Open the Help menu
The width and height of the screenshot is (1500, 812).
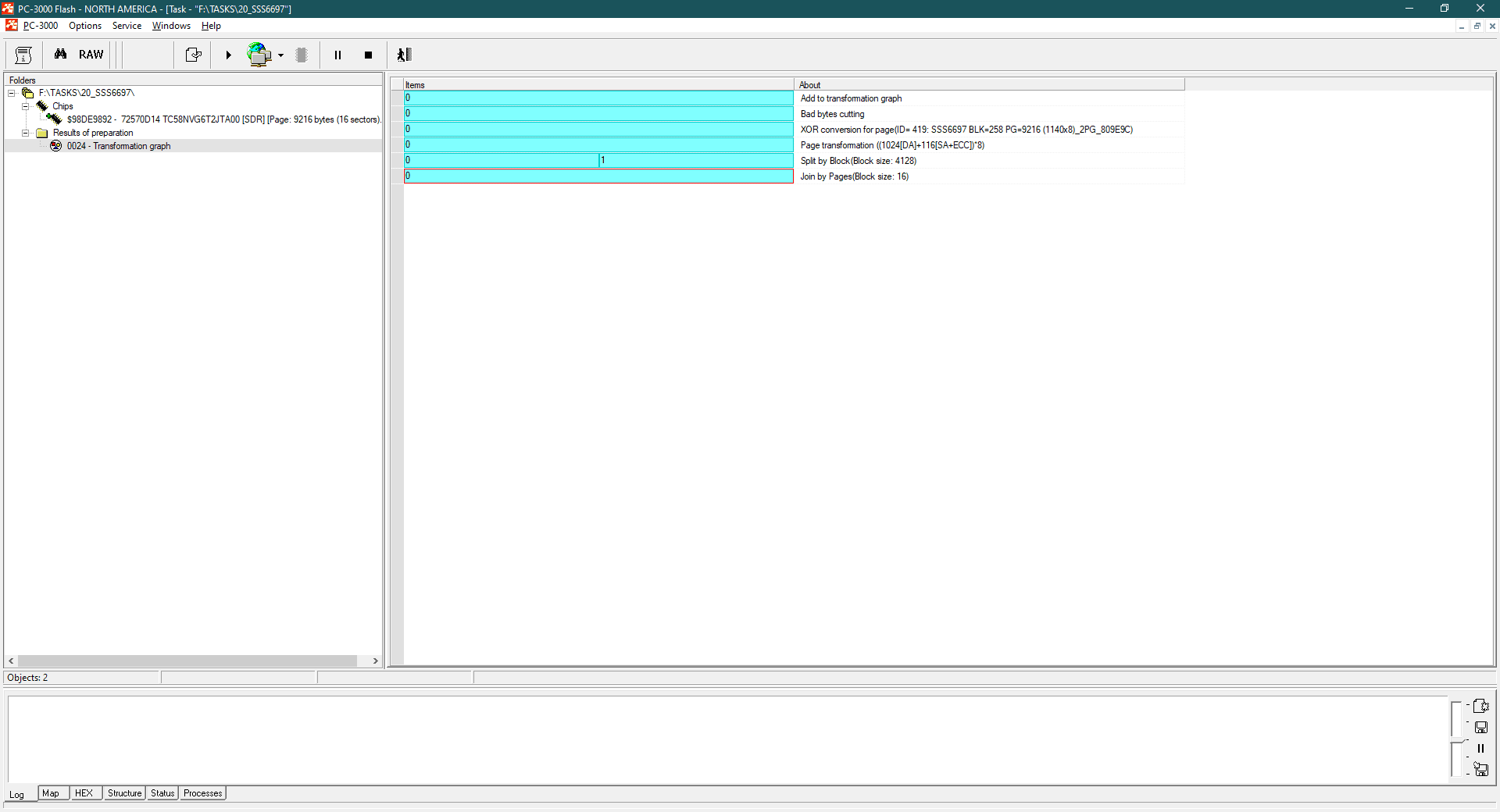click(211, 26)
